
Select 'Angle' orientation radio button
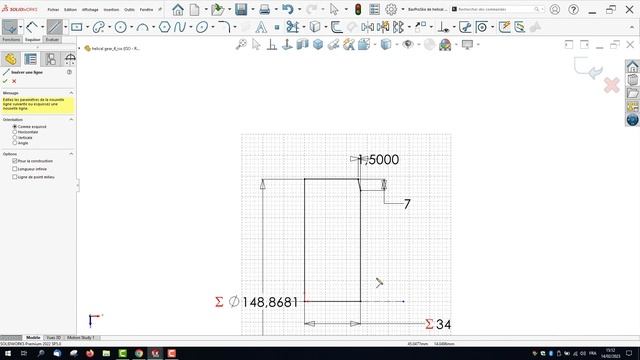(15, 143)
